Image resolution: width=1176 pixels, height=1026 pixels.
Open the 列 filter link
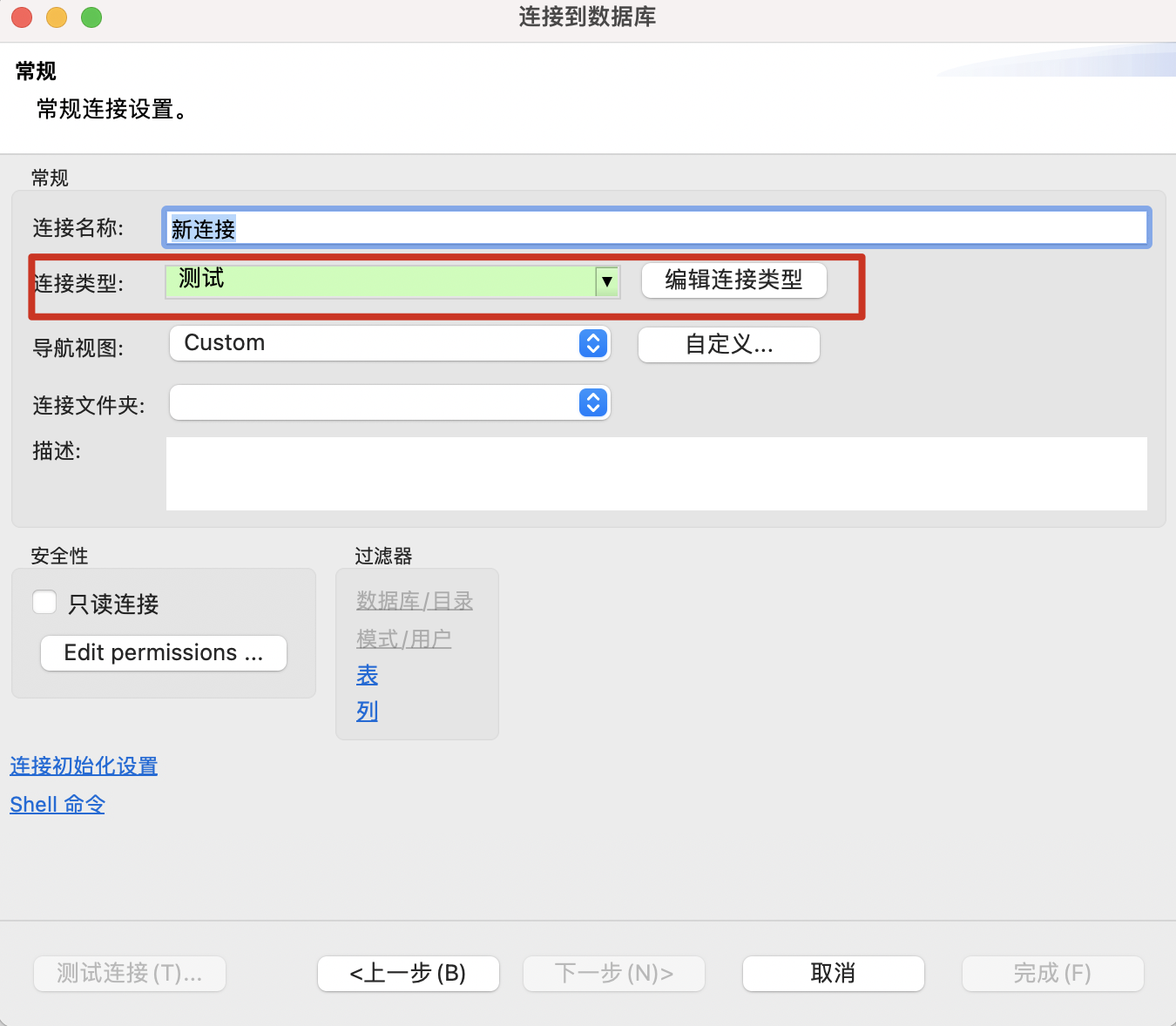367,711
